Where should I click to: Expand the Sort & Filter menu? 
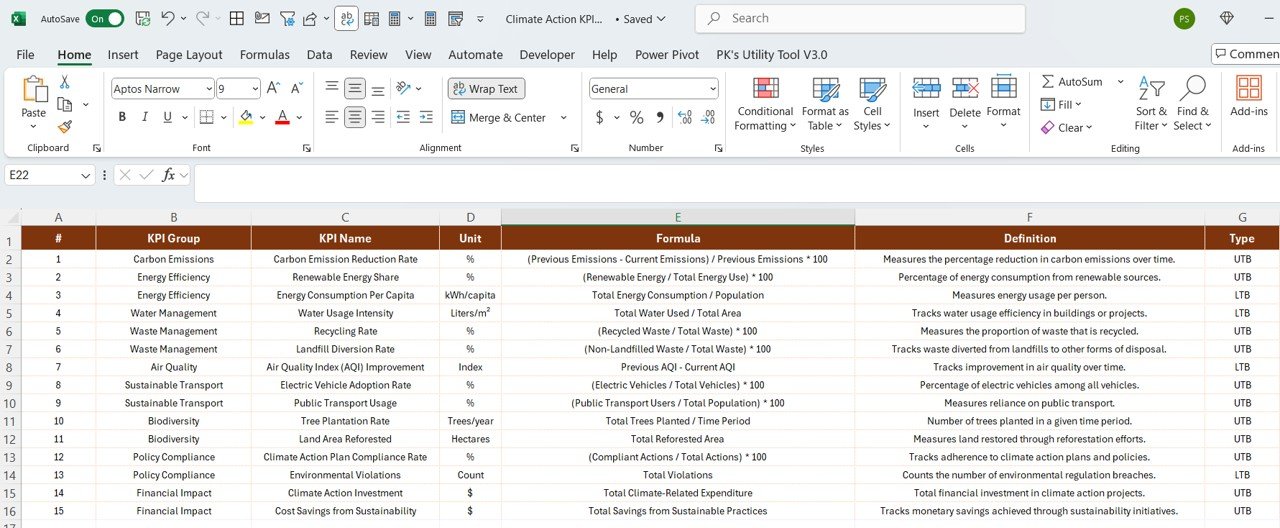pos(1151,103)
